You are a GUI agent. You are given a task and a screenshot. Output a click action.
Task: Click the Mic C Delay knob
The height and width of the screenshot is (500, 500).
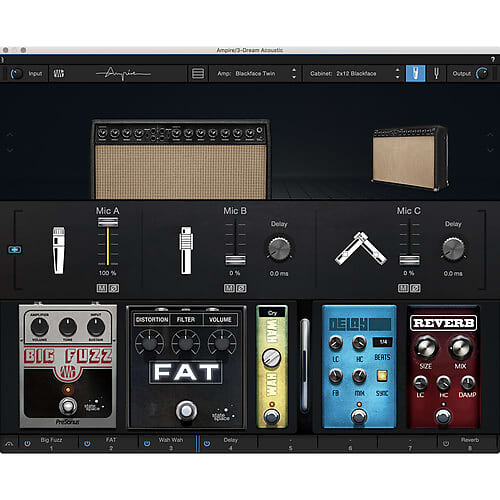point(453,249)
